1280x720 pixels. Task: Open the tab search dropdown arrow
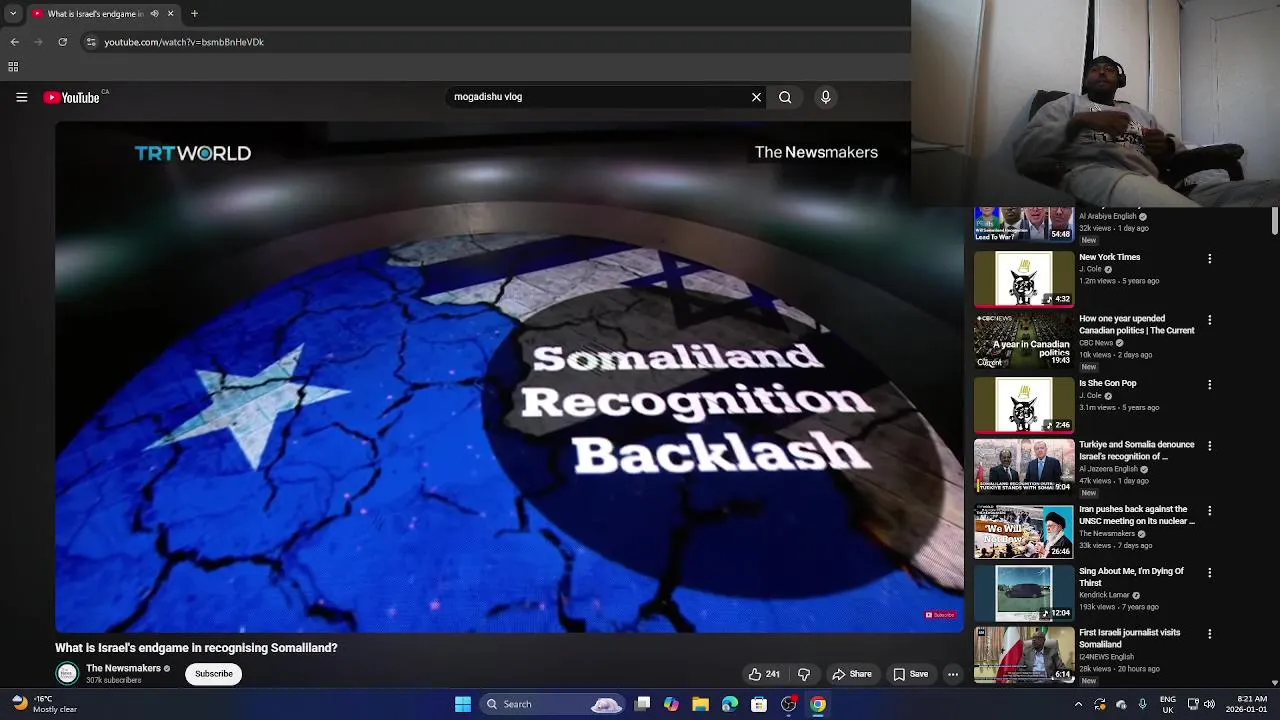tap(12, 14)
